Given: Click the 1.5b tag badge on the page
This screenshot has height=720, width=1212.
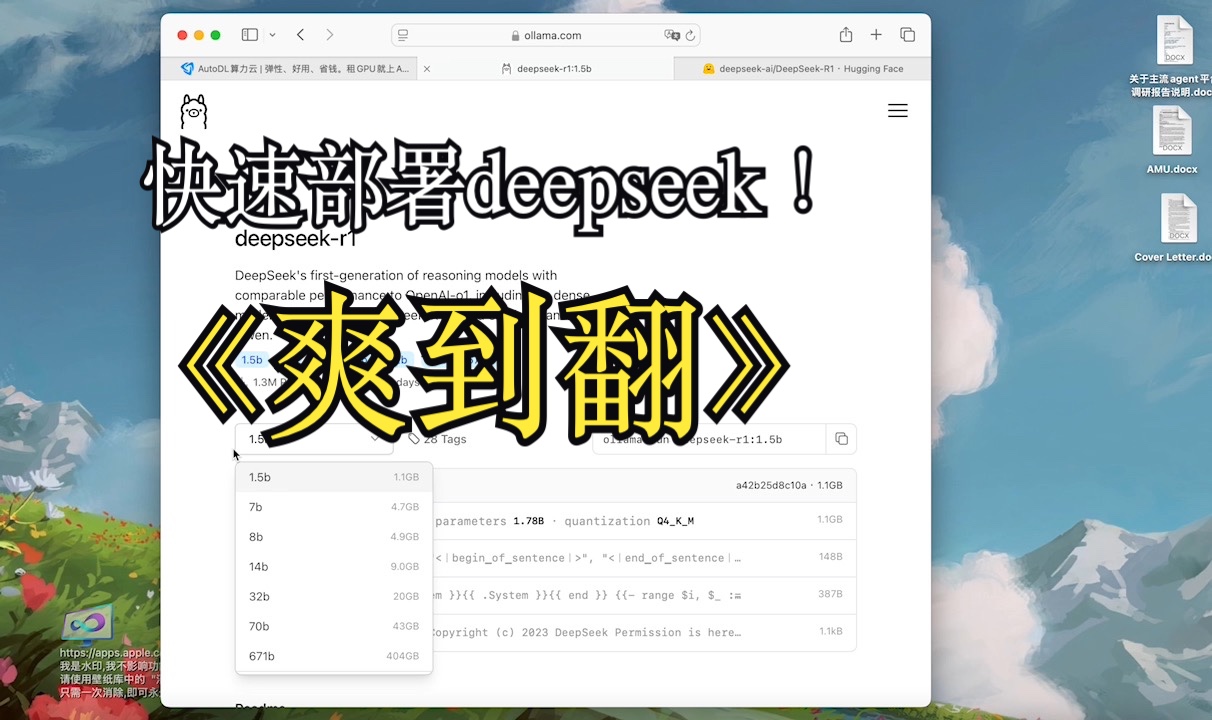Looking at the screenshot, I should 252,359.
